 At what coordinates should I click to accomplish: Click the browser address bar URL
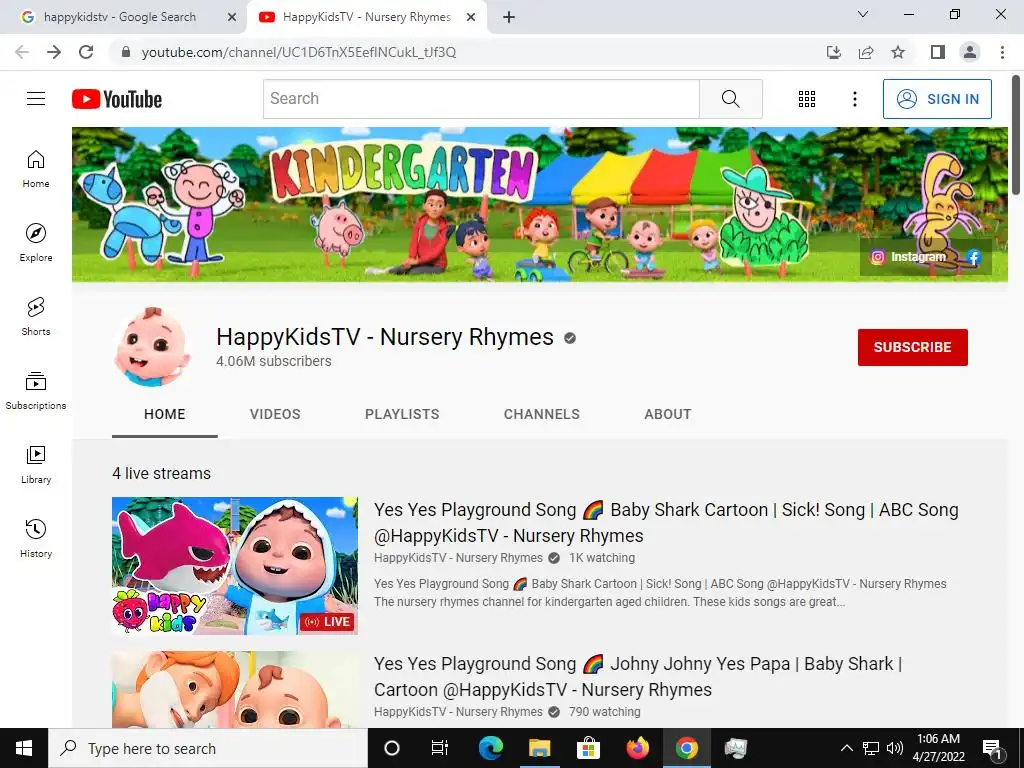(299, 52)
